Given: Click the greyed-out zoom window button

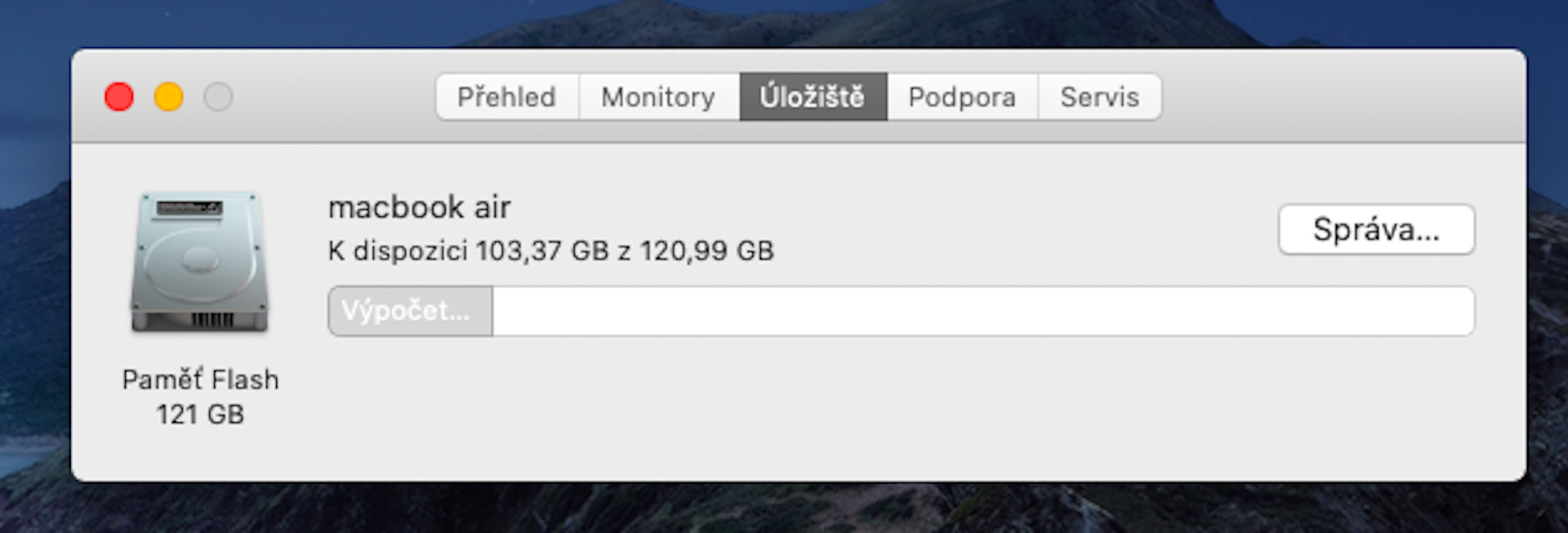Looking at the screenshot, I should point(218,97).
